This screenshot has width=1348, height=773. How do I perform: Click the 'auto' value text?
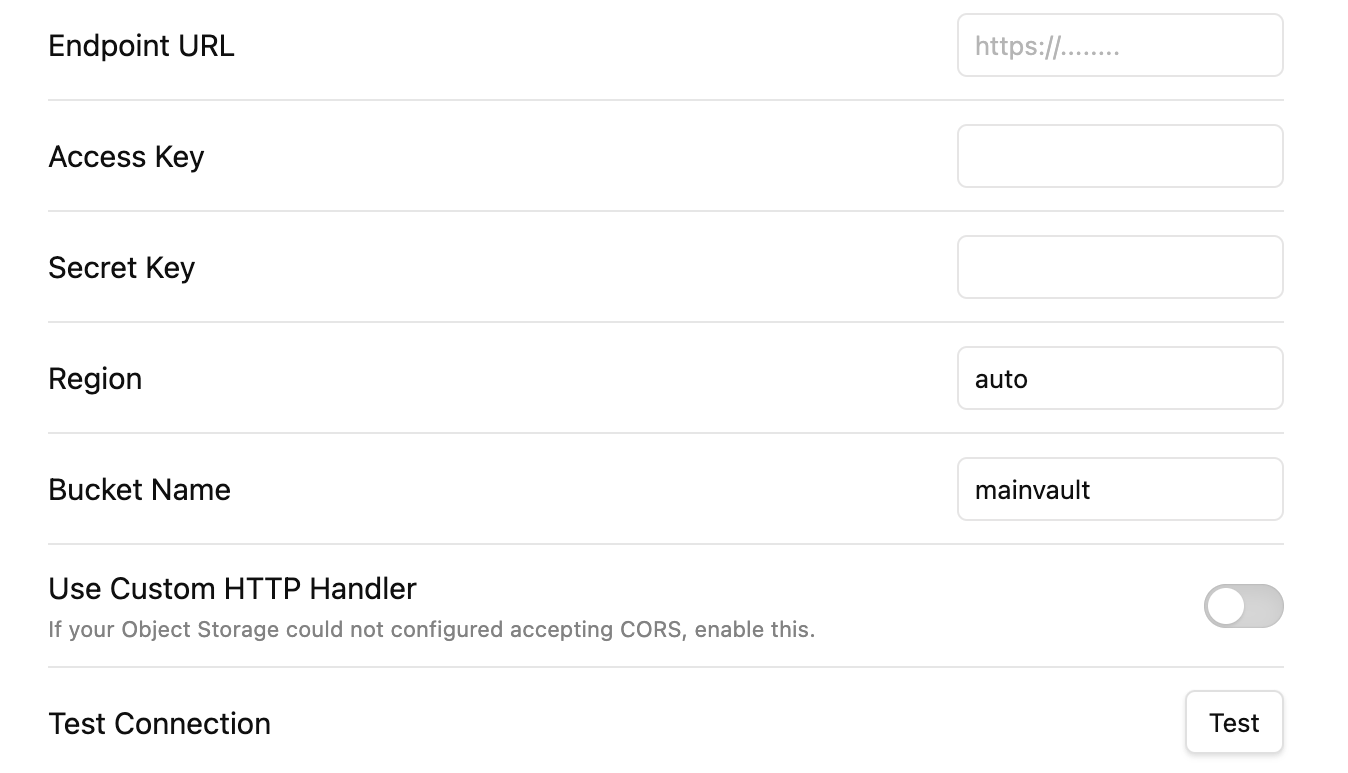[1001, 379]
